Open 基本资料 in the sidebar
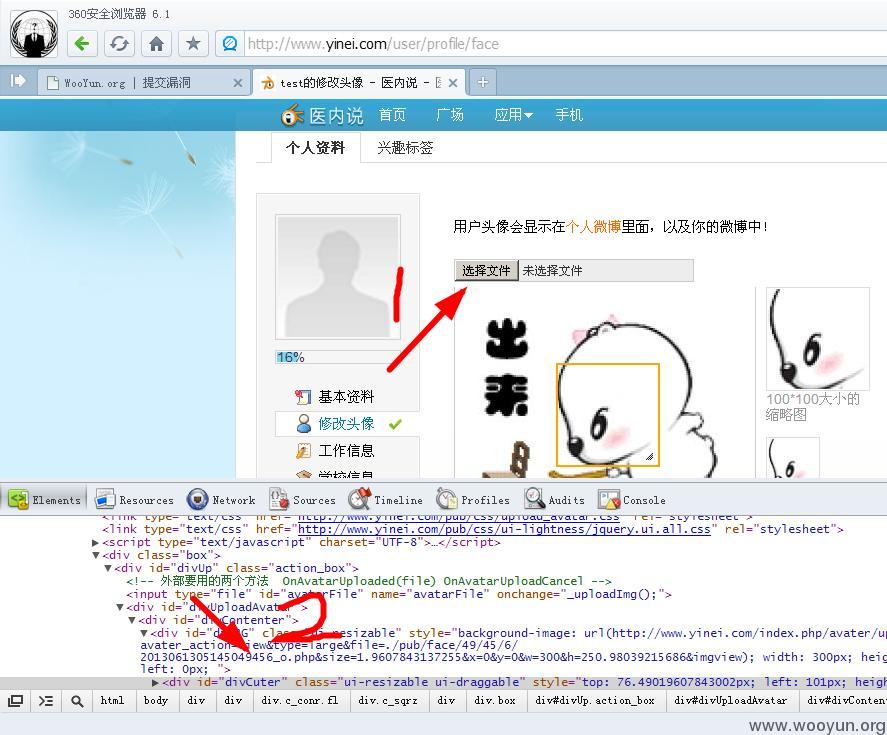 point(346,397)
